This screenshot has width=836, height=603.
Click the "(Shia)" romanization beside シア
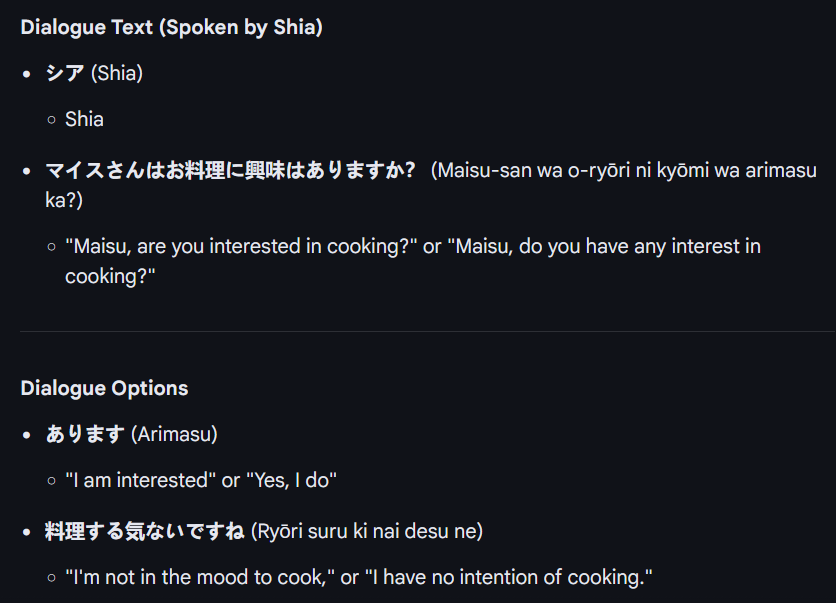(117, 74)
